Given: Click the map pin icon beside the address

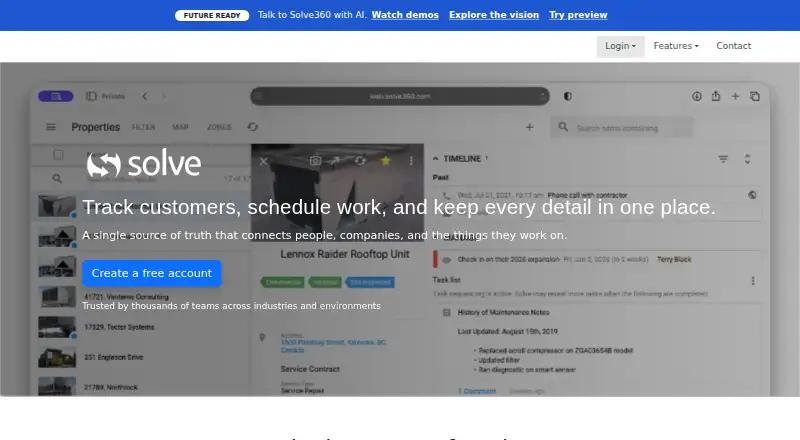Looking at the screenshot, I should 262,337.
